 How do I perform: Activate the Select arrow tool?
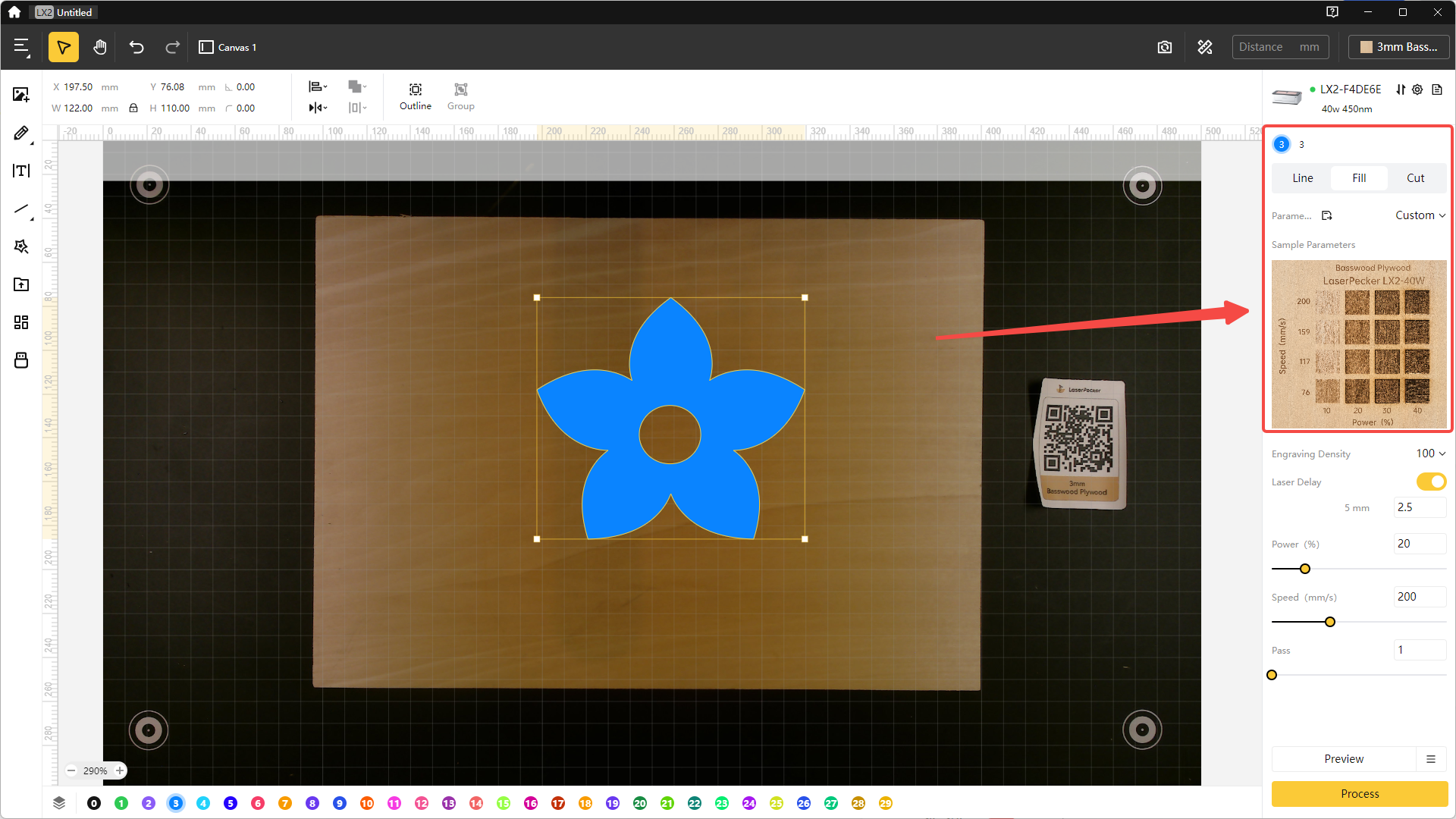click(x=64, y=47)
